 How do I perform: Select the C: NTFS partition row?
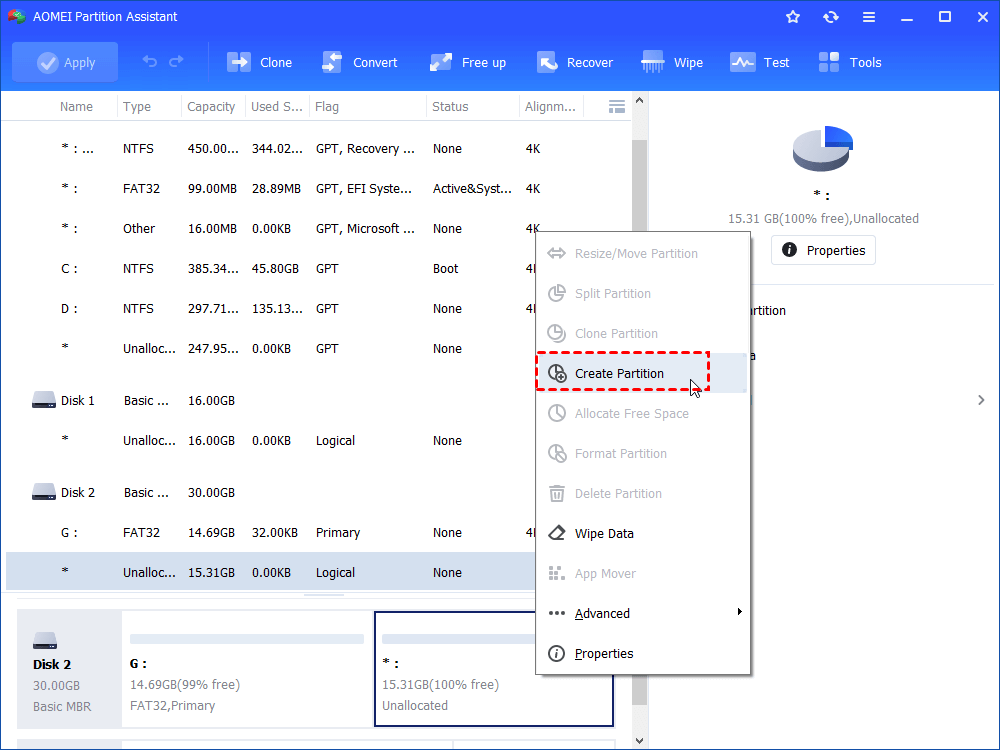click(x=270, y=268)
